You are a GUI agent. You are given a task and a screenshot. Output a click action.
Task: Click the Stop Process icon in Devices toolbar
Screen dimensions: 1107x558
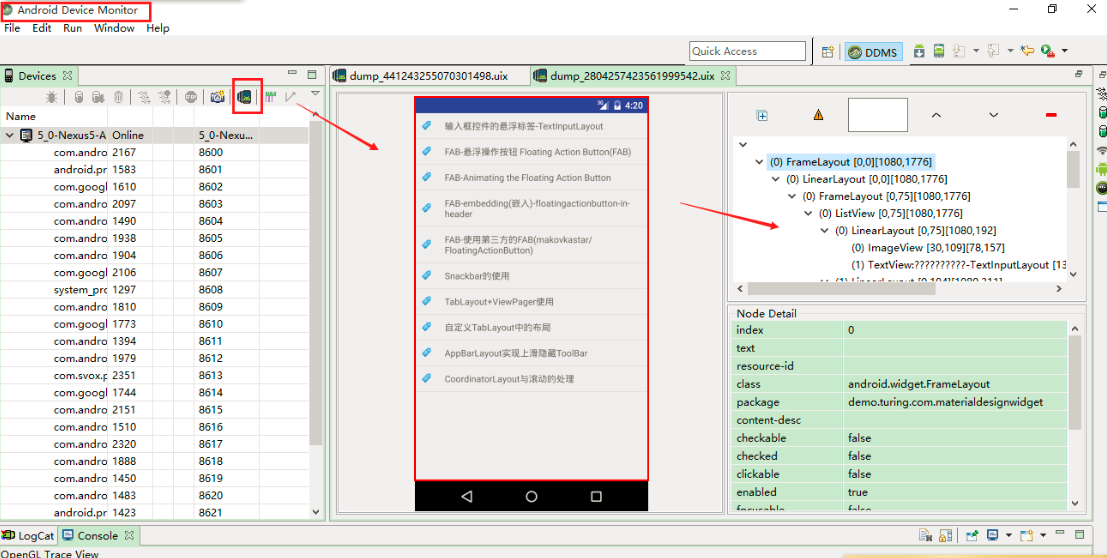(190, 97)
